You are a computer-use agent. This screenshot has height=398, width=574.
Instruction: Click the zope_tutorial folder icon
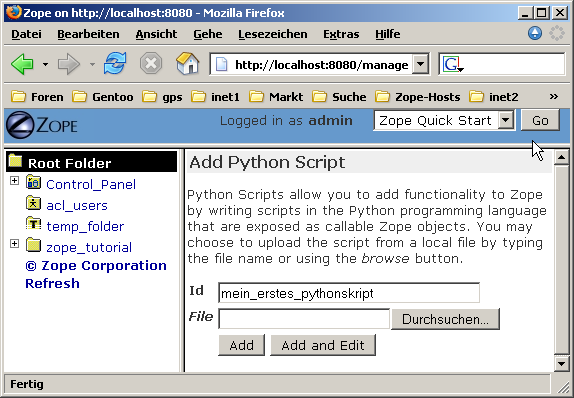coord(33,245)
